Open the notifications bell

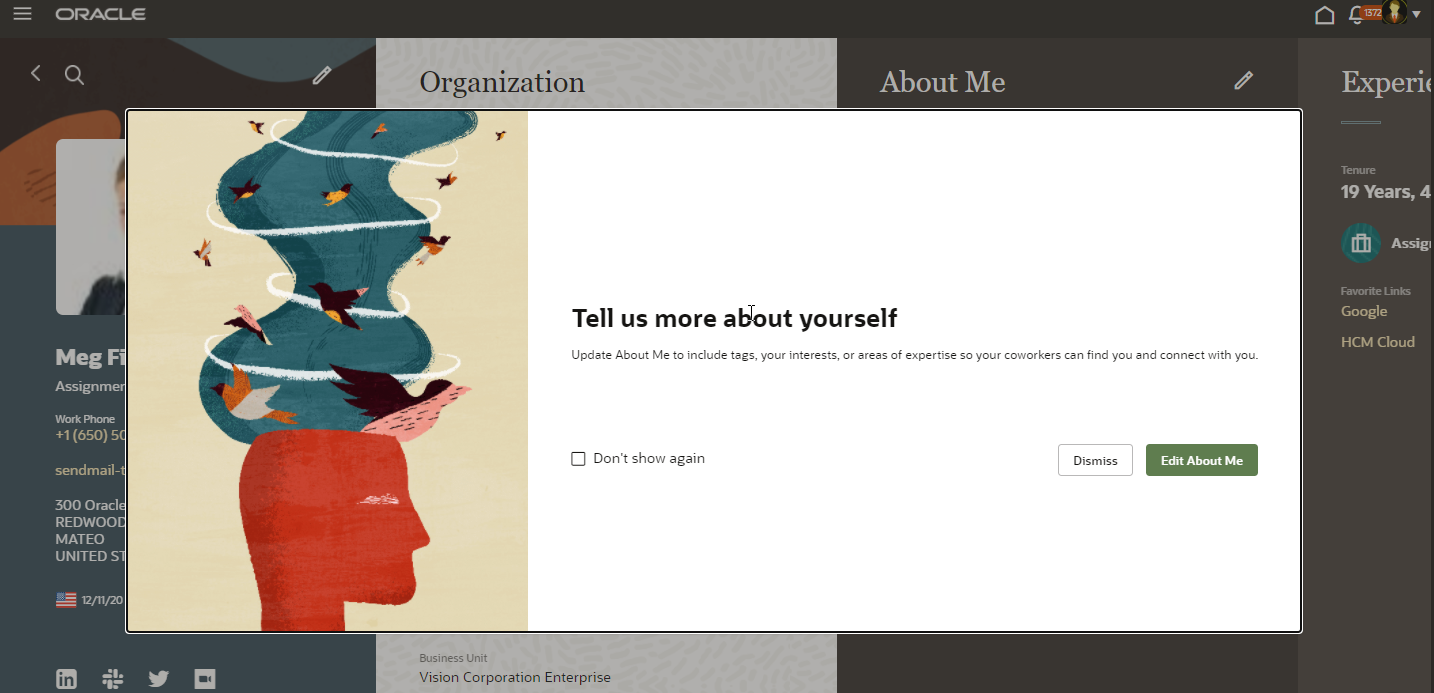click(x=1356, y=15)
